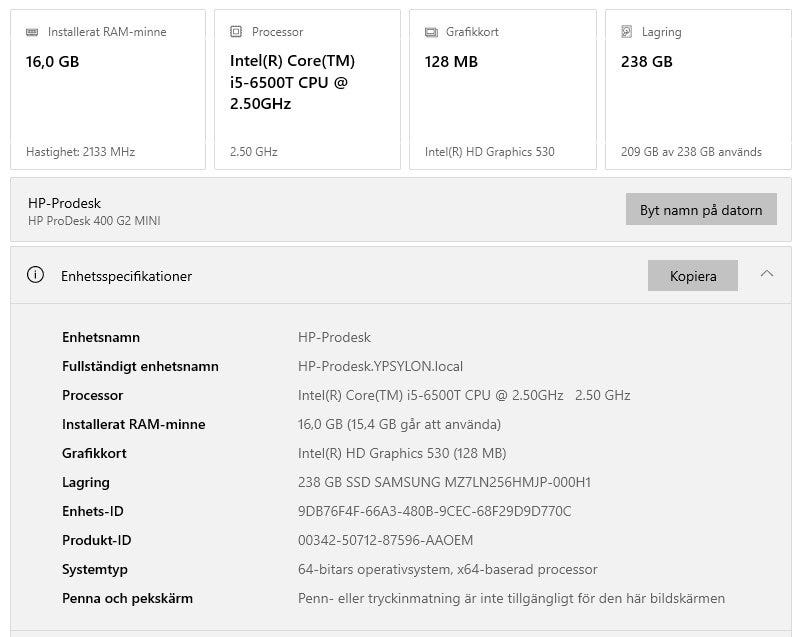The height and width of the screenshot is (637, 806).
Task: Click the Enhetsnamn label
Action: click(101, 337)
